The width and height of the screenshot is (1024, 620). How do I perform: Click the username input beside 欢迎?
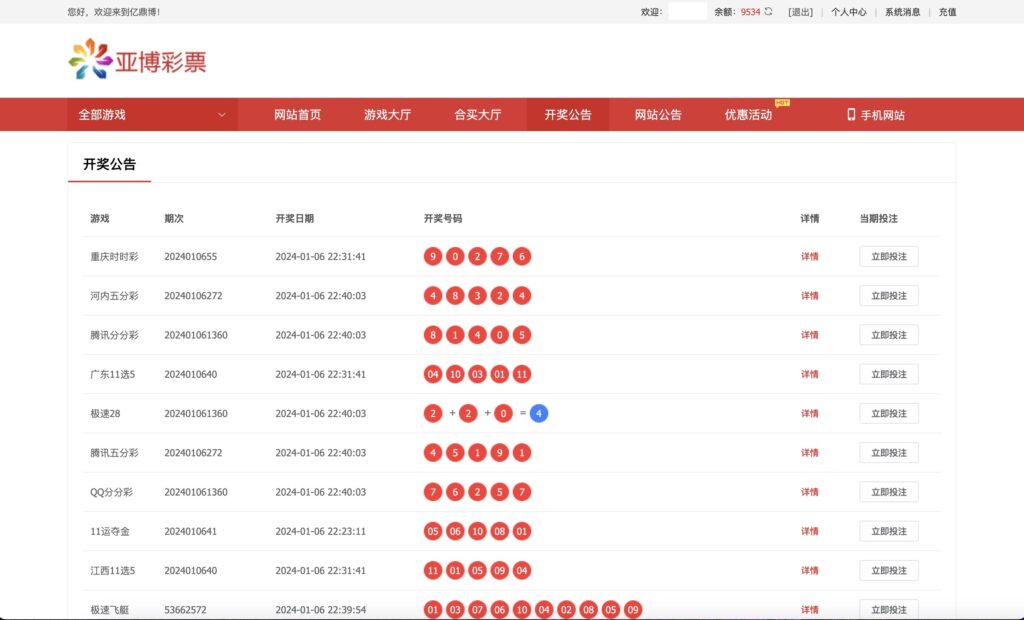point(686,12)
